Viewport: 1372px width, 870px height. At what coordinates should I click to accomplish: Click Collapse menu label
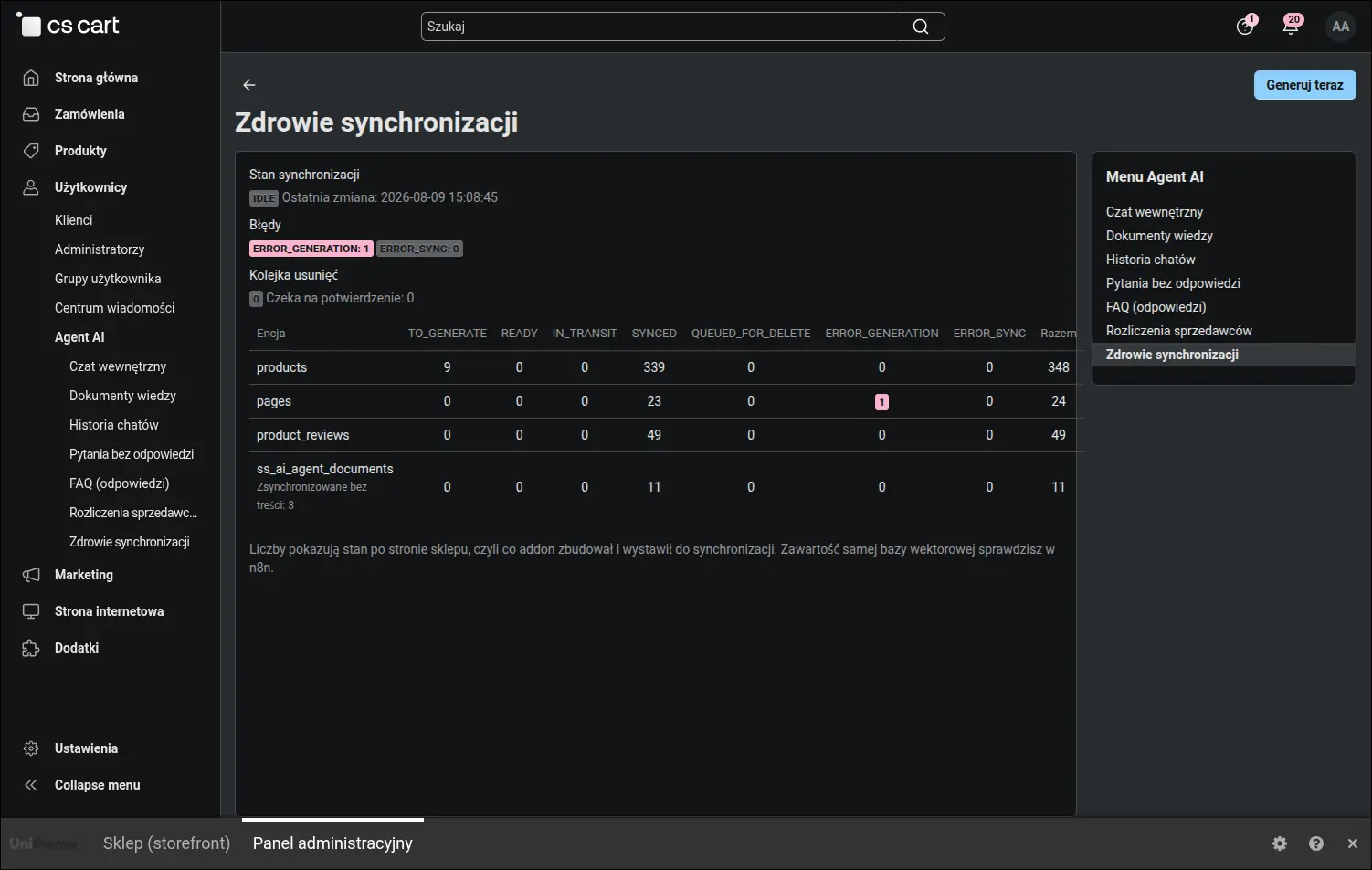coord(97,785)
